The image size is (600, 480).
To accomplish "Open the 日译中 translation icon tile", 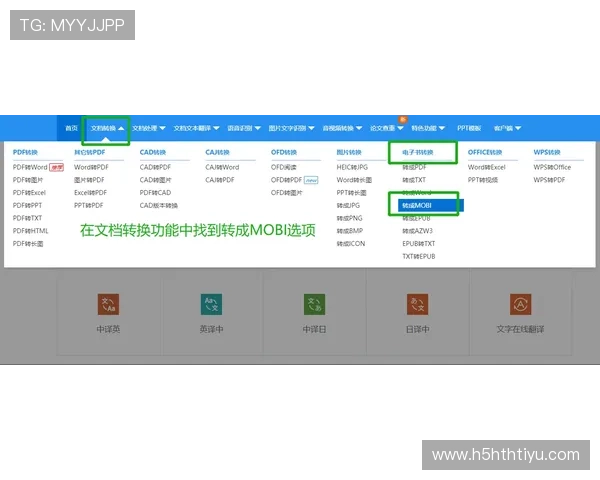I will pyautogui.click(x=417, y=304).
